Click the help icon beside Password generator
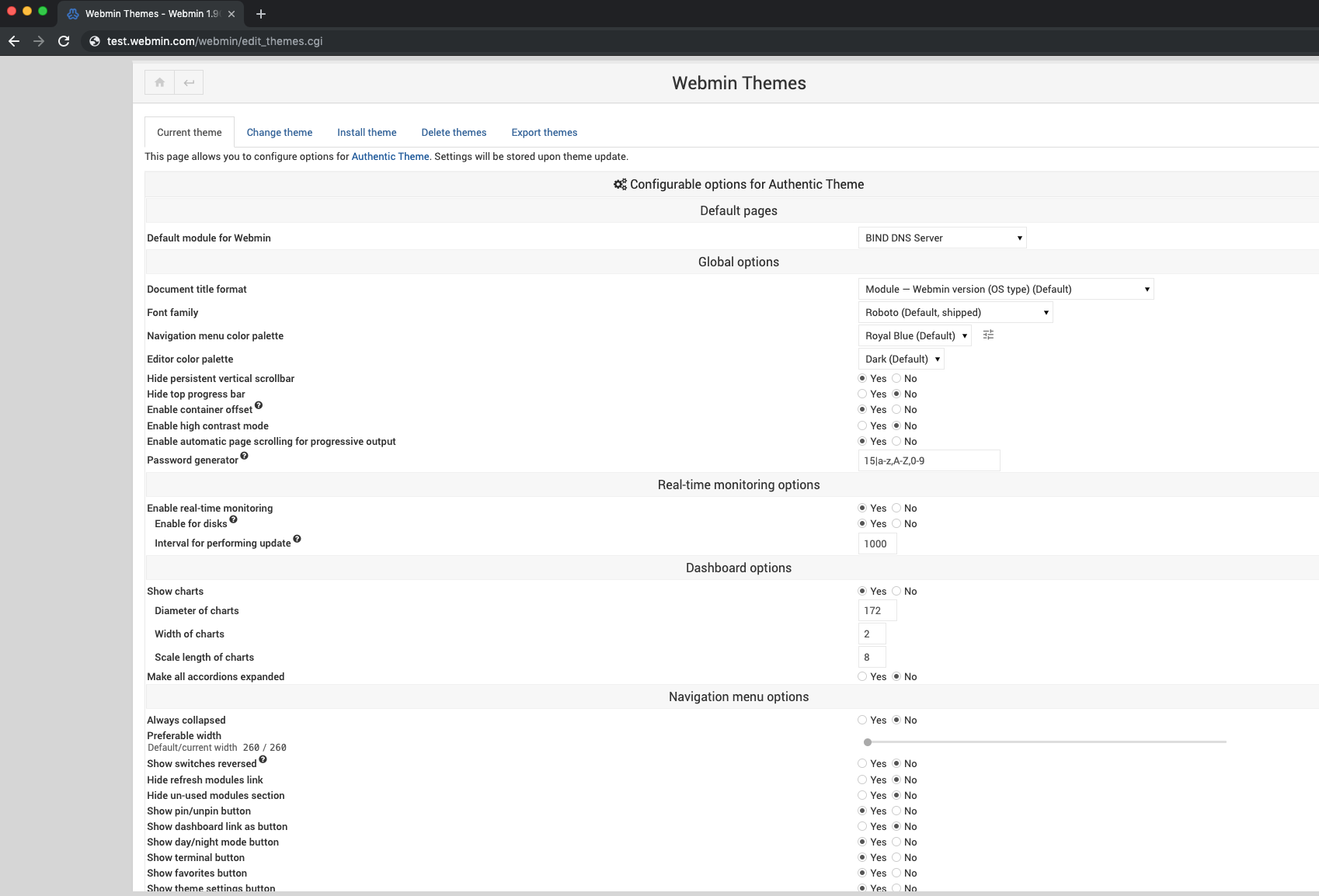The image size is (1319, 896). pyautogui.click(x=245, y=456)
